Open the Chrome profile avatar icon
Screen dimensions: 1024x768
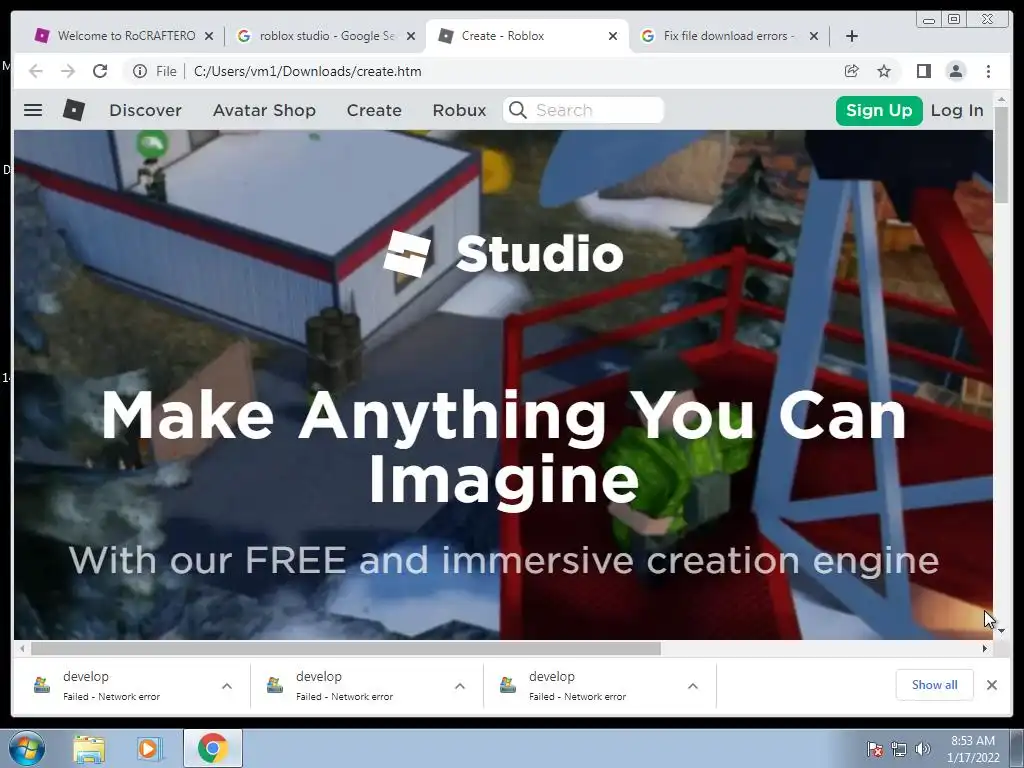point(955,71)
